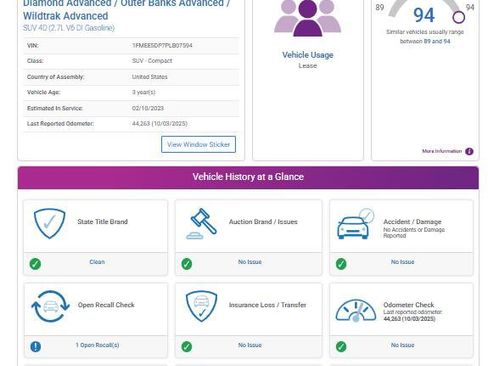Click blue alert icon beside 1 Open Recall(s)
The height and width of the screenshot is (366, 488).
pyautogui.click(x=35, y=346)
